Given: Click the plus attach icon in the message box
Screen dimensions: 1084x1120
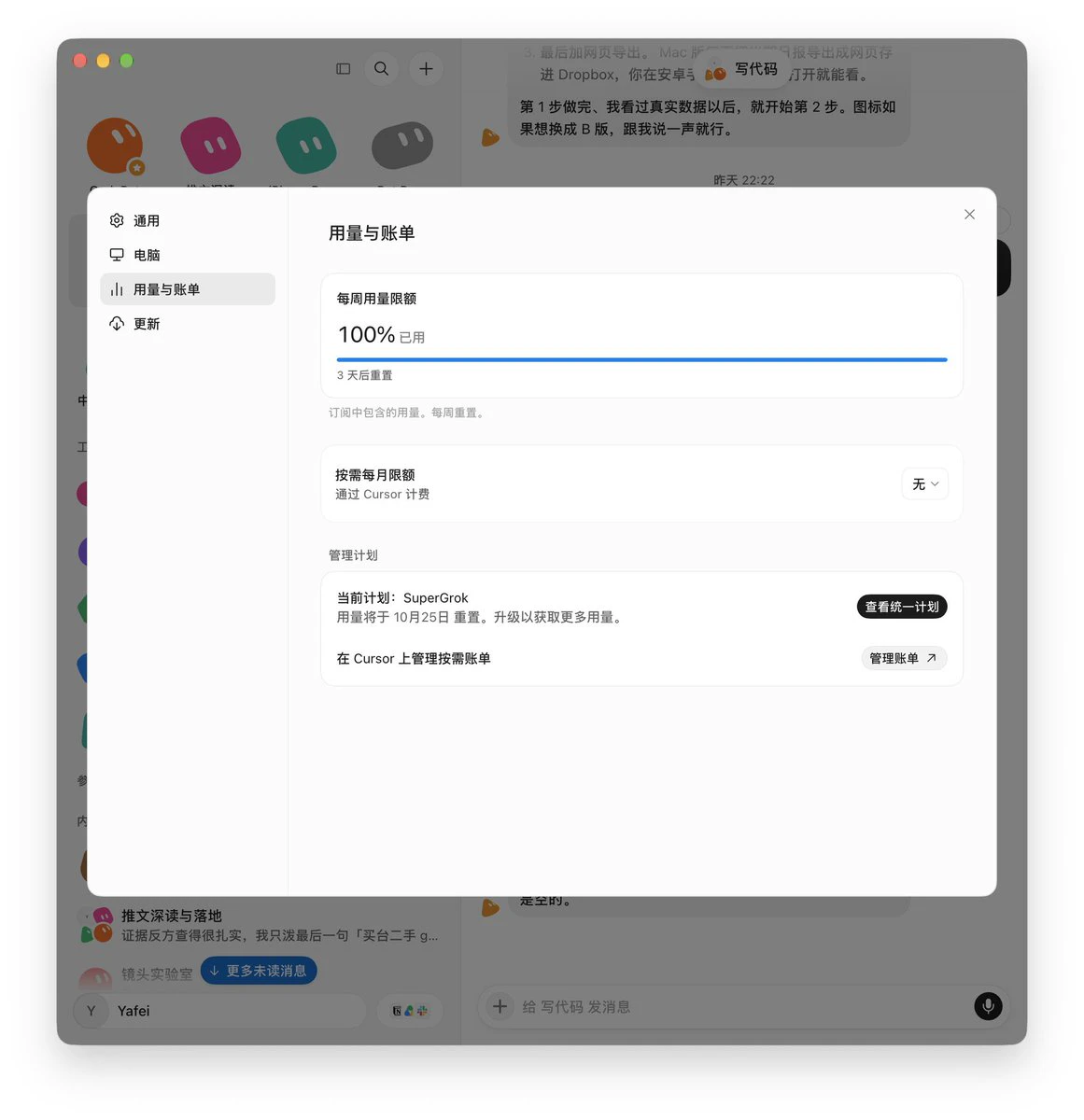Looking at the screenshot, I should click(x=500, y=1006).
